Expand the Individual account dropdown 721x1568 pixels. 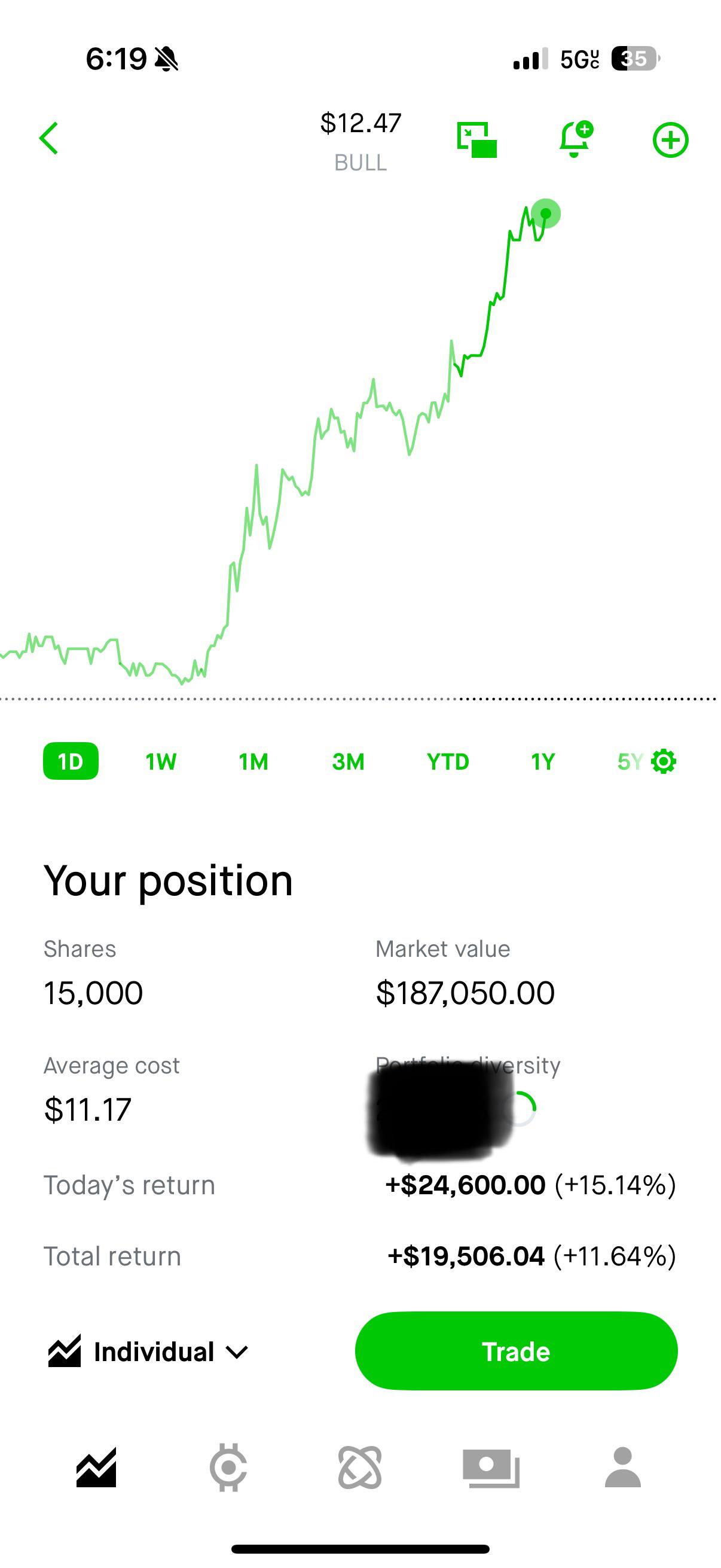[x=148, y=1352]
